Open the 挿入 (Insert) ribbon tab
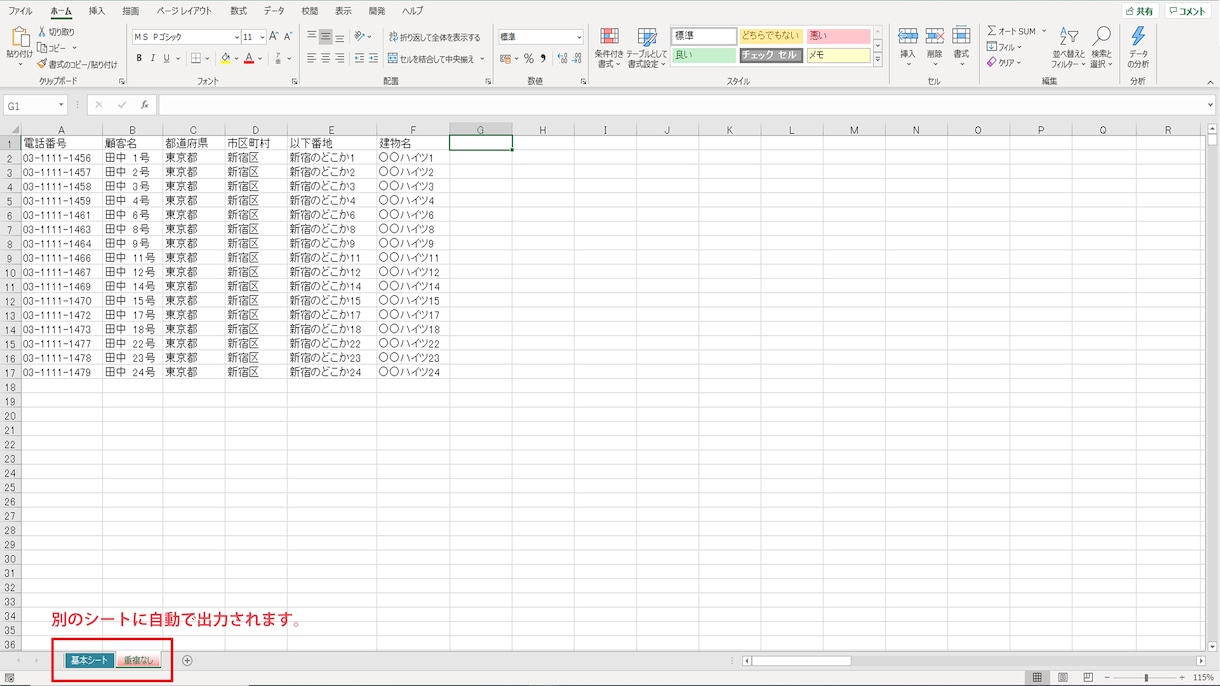This screenshot has height=686, width=1220. [x=96, y=11]
